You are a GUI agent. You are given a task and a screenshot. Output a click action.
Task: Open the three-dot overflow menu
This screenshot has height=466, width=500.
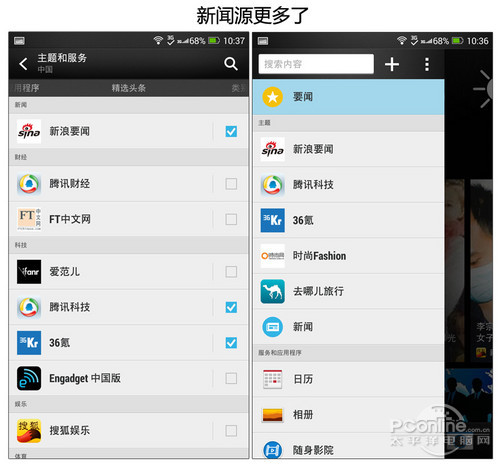coord(427,64)
